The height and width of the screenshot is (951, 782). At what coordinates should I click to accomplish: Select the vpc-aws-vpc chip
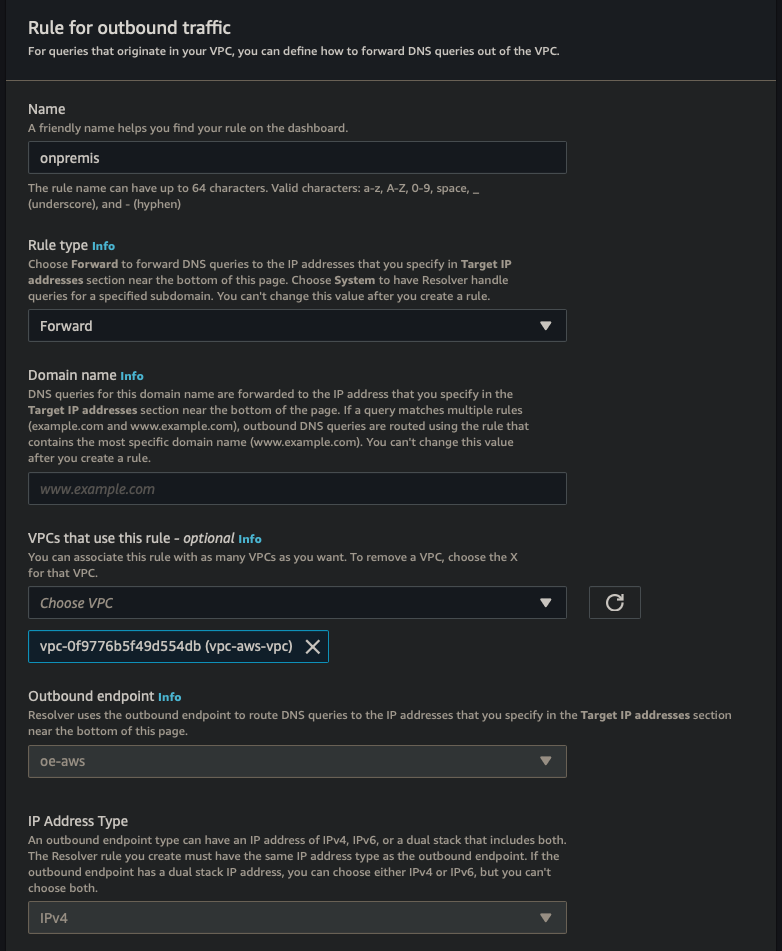160,646
